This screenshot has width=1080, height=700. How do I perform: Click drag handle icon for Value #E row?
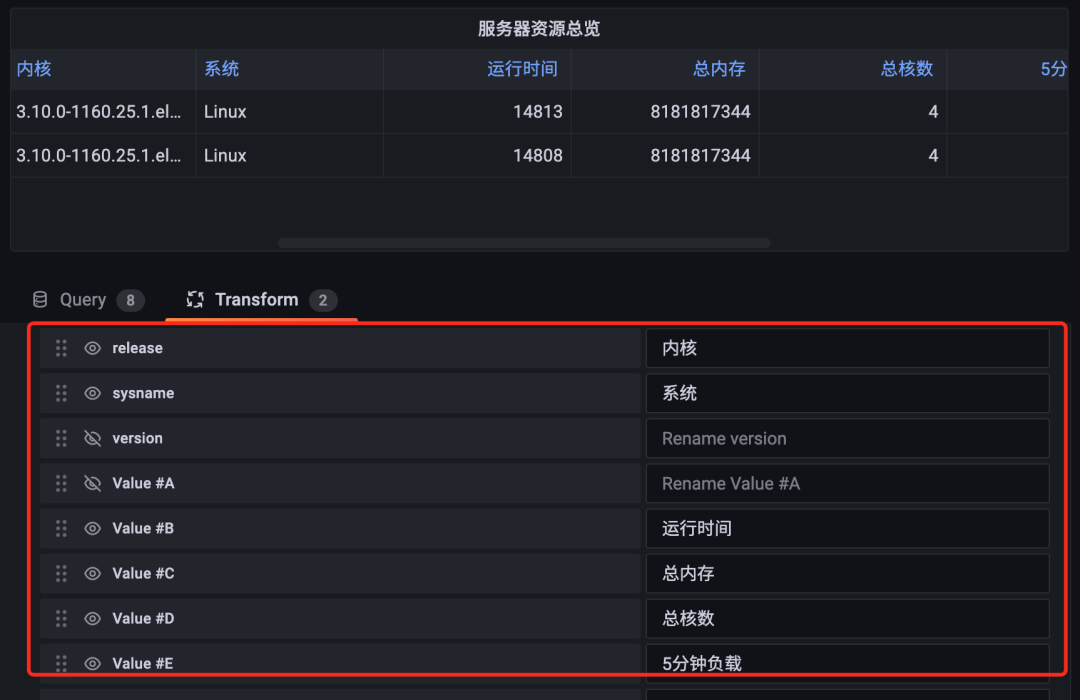61,663
